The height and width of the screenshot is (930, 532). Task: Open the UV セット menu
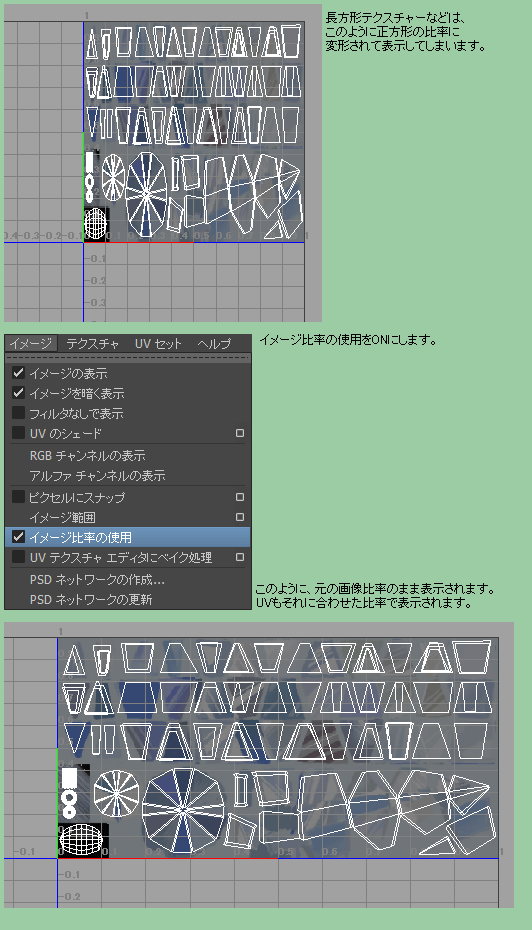158,343
